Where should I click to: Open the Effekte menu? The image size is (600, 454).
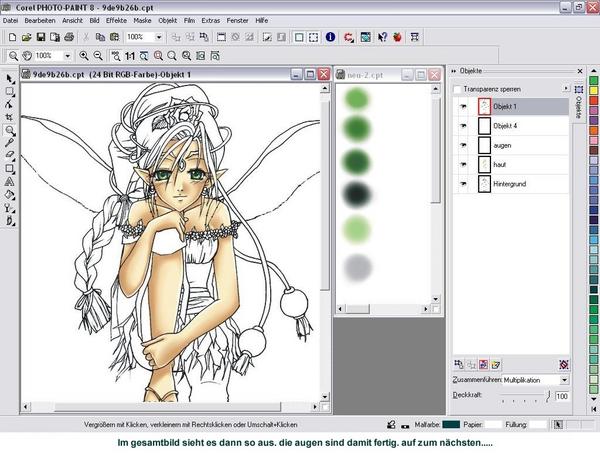[116, 21]
